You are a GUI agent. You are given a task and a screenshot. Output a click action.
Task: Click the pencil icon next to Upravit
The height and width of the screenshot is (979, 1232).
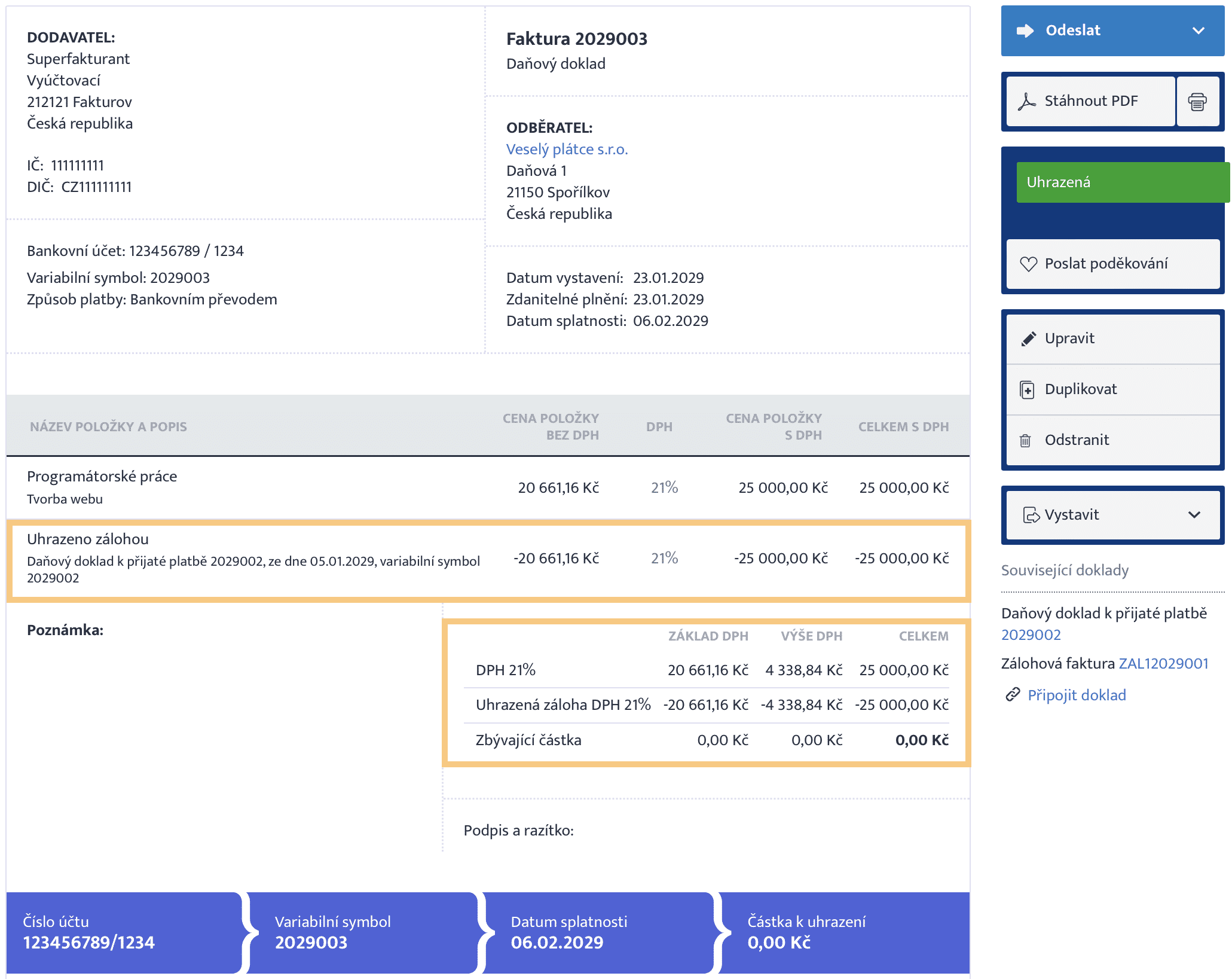point(1028,339)
